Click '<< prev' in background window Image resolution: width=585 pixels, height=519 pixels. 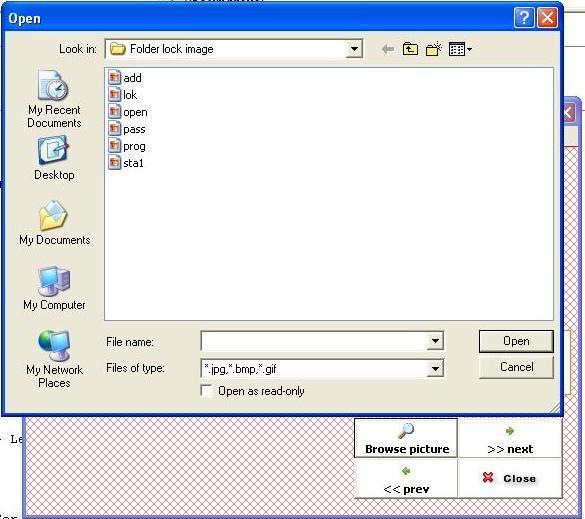[406, 479]
